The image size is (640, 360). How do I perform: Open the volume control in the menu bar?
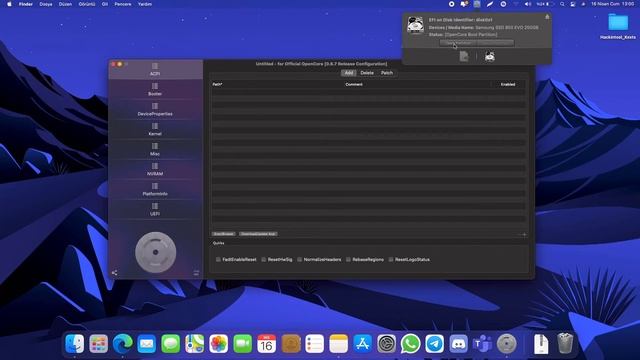click(528, 4)
